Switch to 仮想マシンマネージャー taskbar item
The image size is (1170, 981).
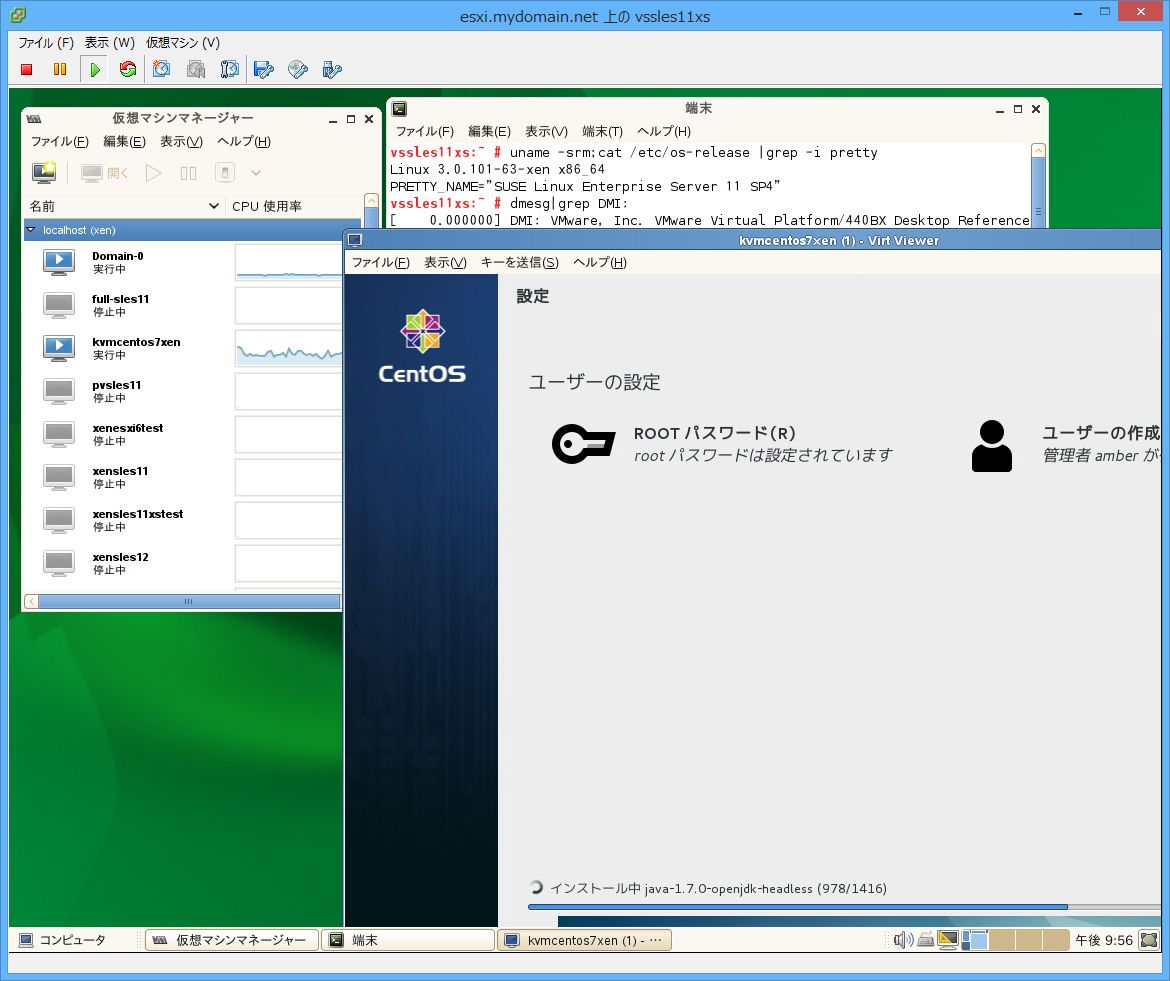coord(232,940)
